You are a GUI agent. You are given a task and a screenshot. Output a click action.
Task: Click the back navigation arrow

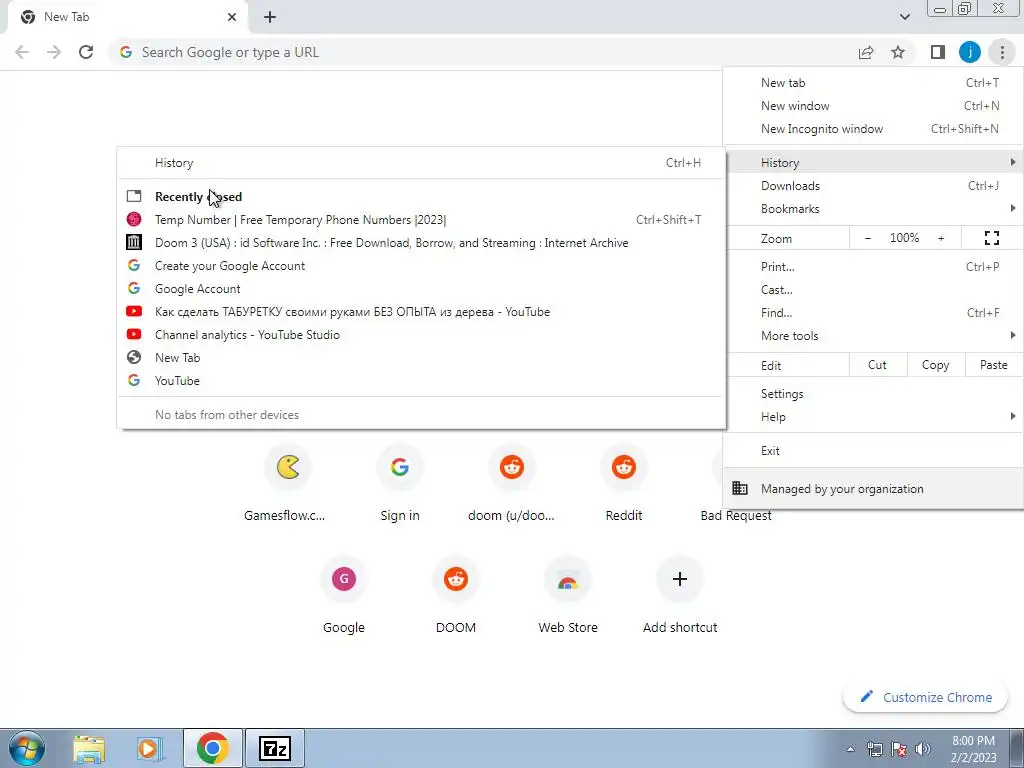22,52
